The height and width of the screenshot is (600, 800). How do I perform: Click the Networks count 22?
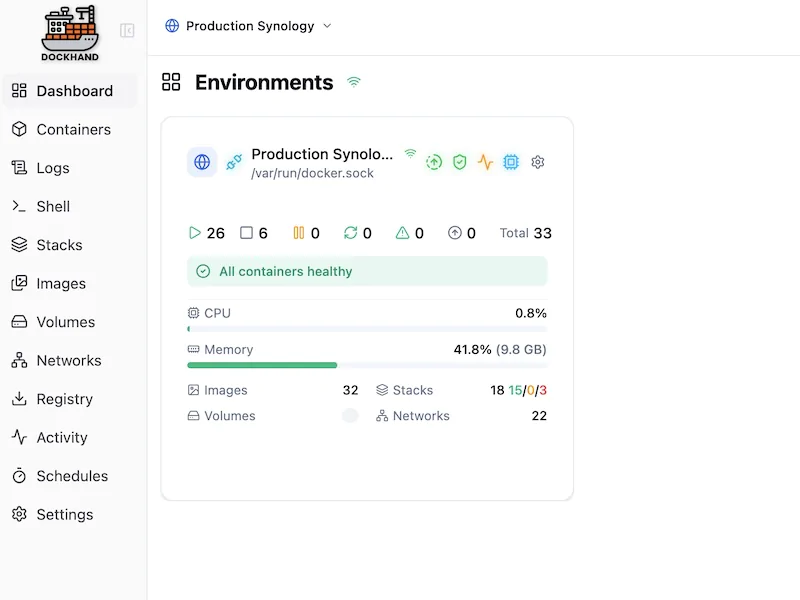pos(539,416)
